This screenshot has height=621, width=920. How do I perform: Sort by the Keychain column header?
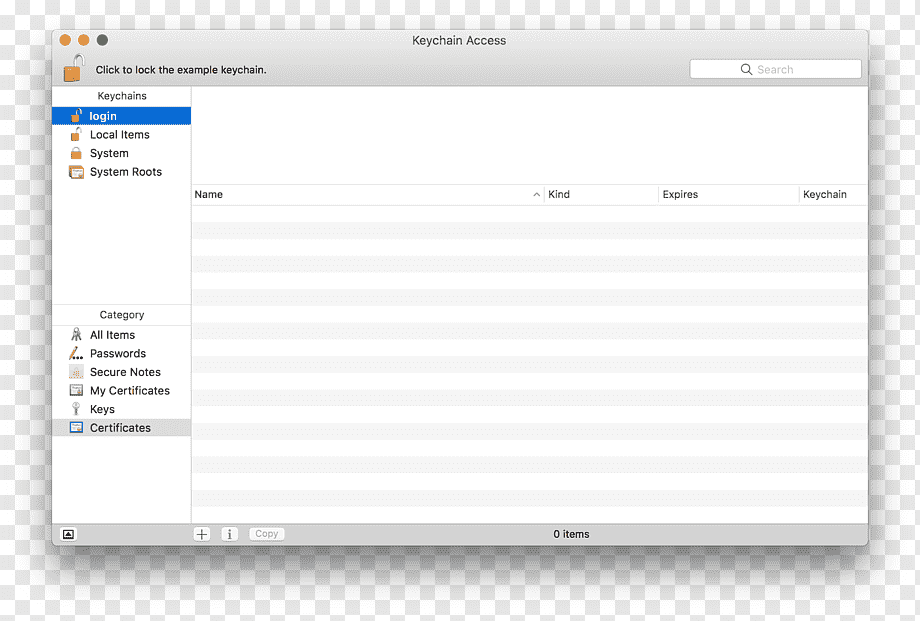point(833,194)
